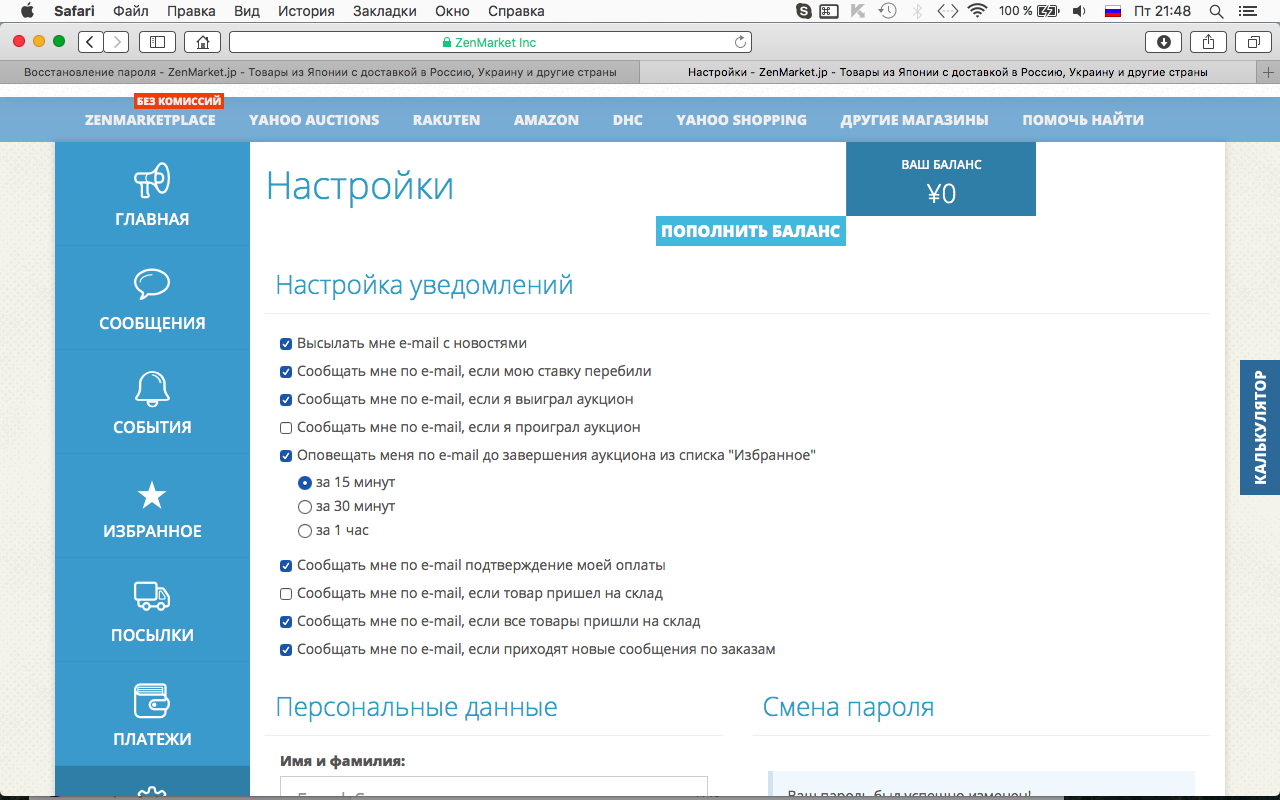Click the 'Имя и фамилия' input field
The height and width of the screenshot is (800, 1280).
point(494,787)
